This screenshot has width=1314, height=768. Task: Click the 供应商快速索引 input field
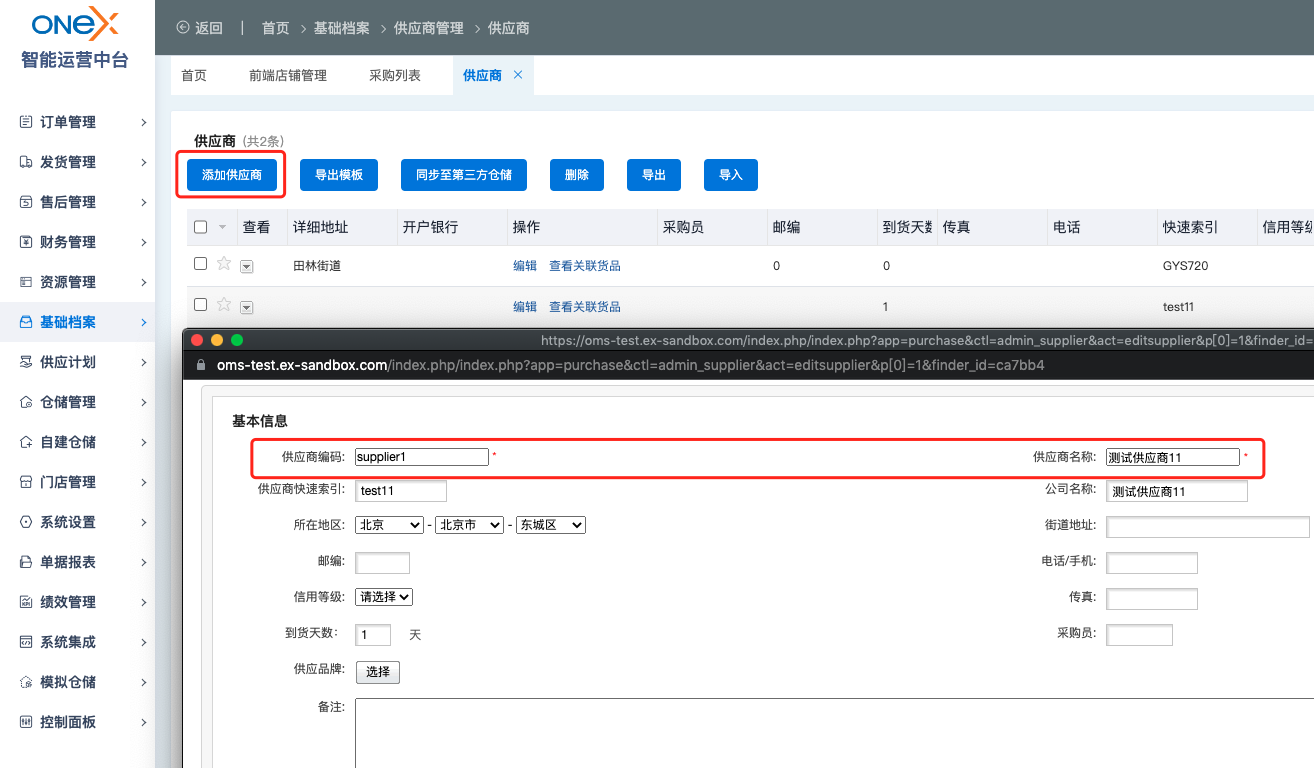(401, 491)
